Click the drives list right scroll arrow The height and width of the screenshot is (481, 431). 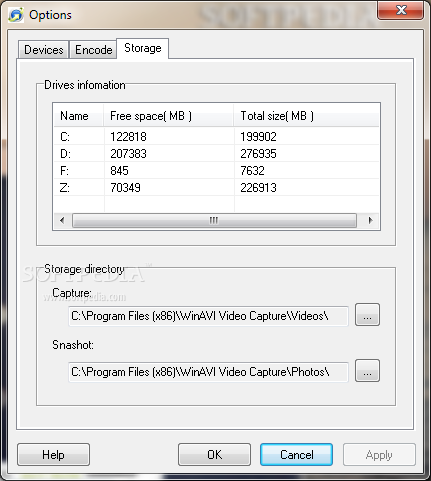(370, 220)
